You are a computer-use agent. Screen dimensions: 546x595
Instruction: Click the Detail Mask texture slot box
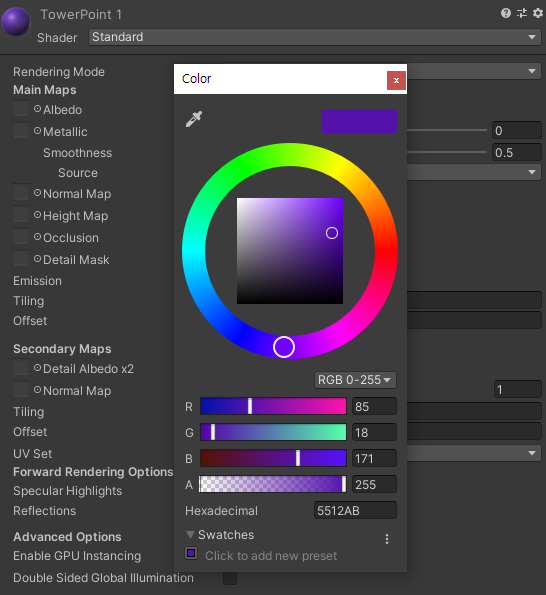click(x=21, y=258)
